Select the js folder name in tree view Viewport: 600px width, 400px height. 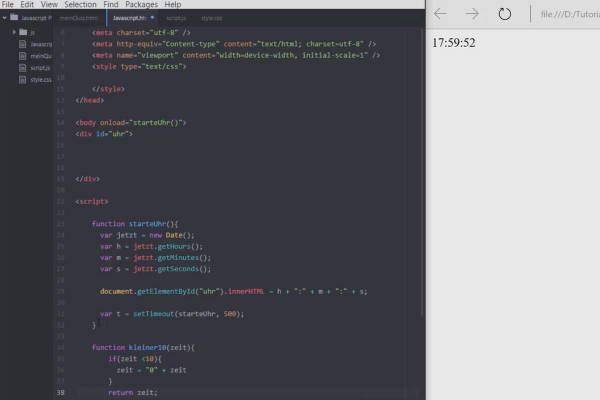click(33, 33)
